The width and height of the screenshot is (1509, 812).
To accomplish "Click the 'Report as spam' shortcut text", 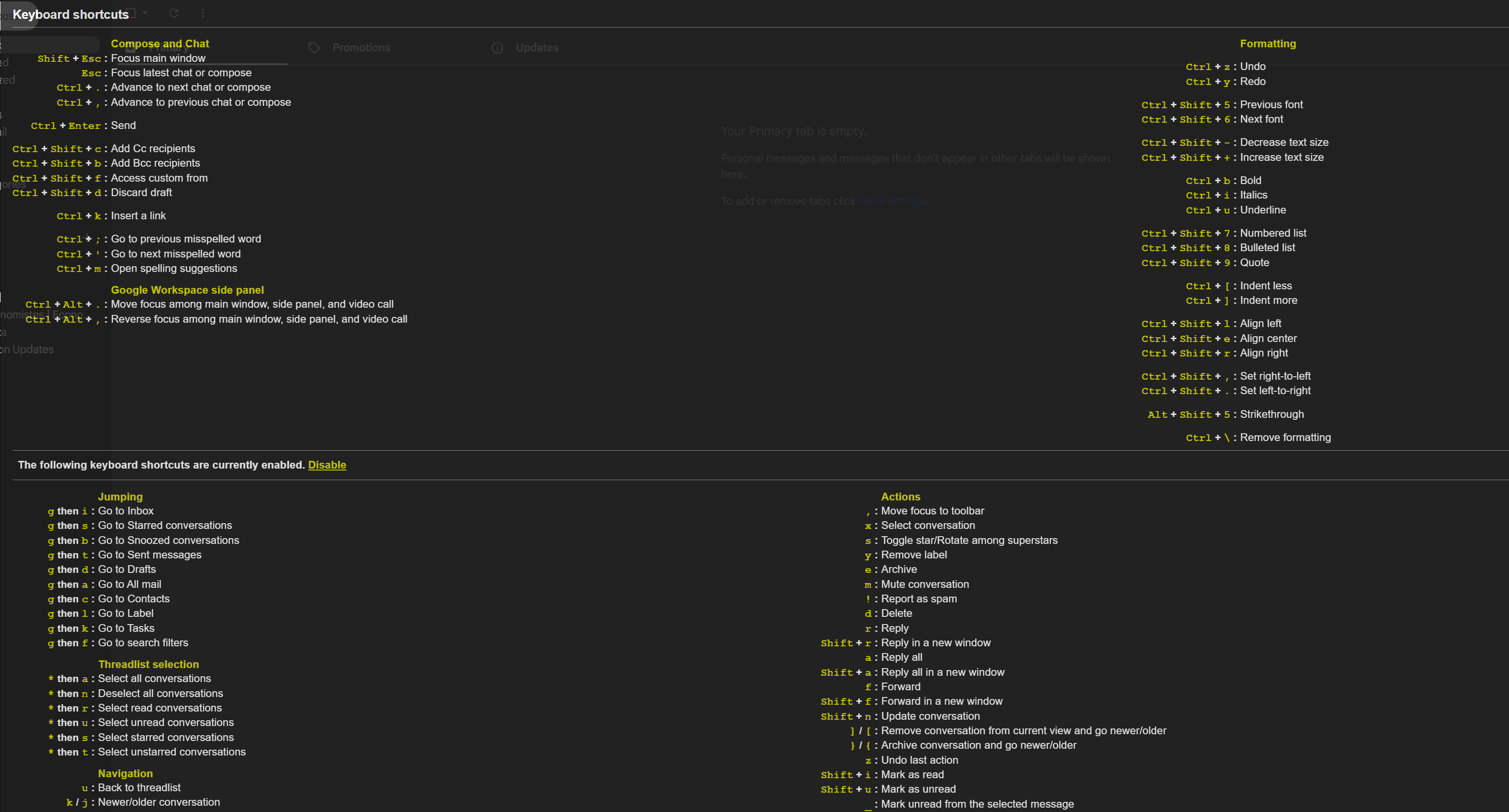I will point(919,599).
